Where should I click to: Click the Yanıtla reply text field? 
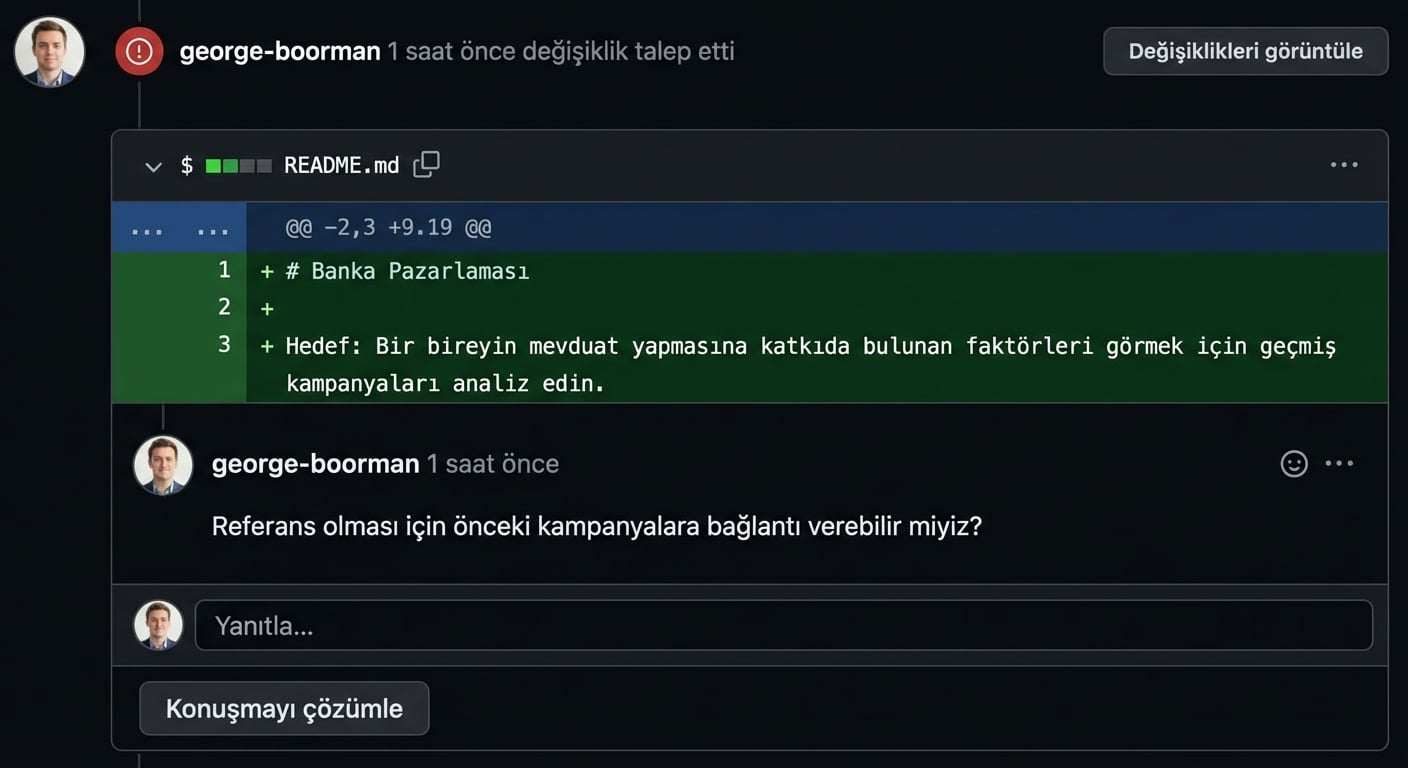[700, 624]
